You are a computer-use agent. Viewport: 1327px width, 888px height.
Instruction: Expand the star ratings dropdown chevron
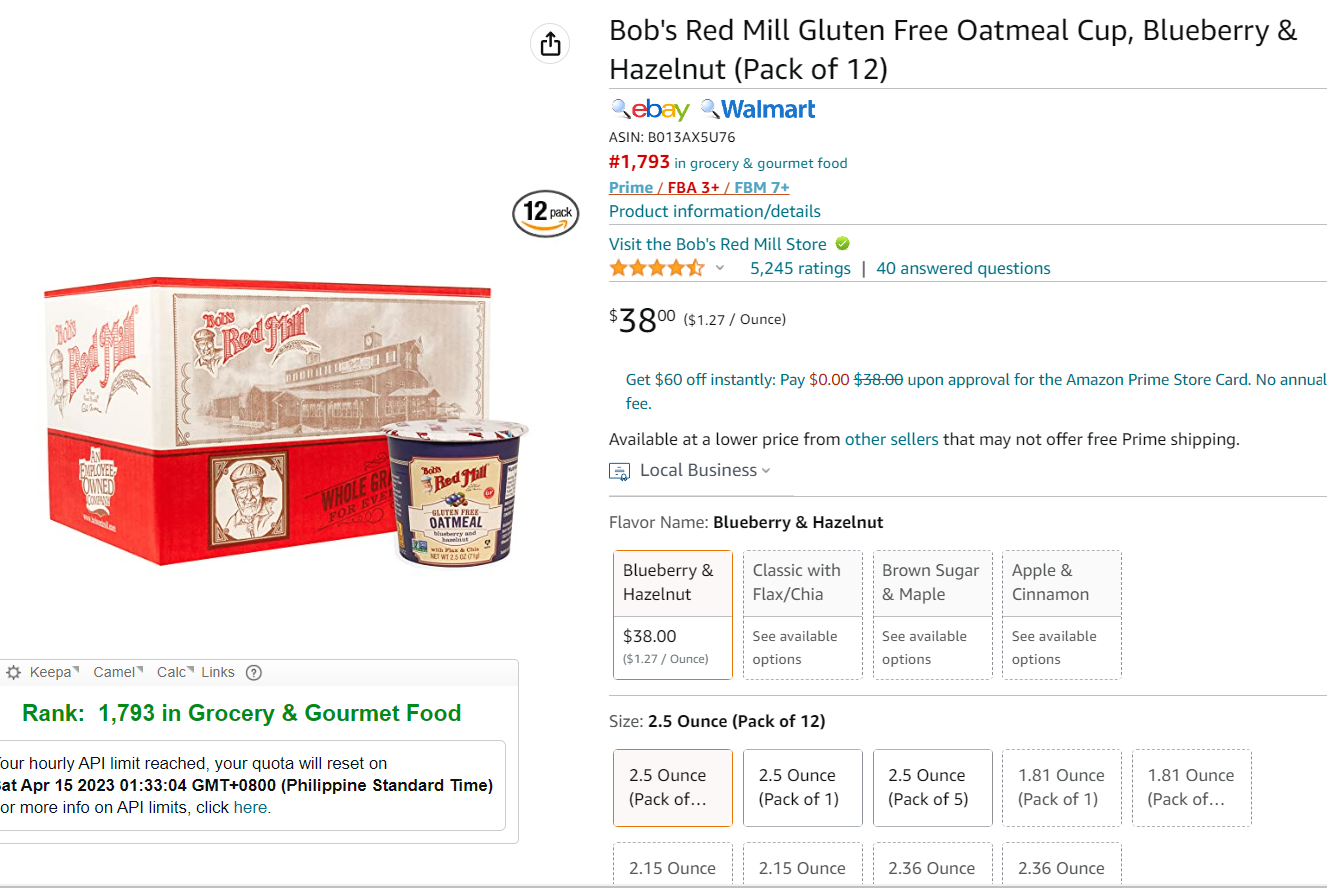point(719,268)
